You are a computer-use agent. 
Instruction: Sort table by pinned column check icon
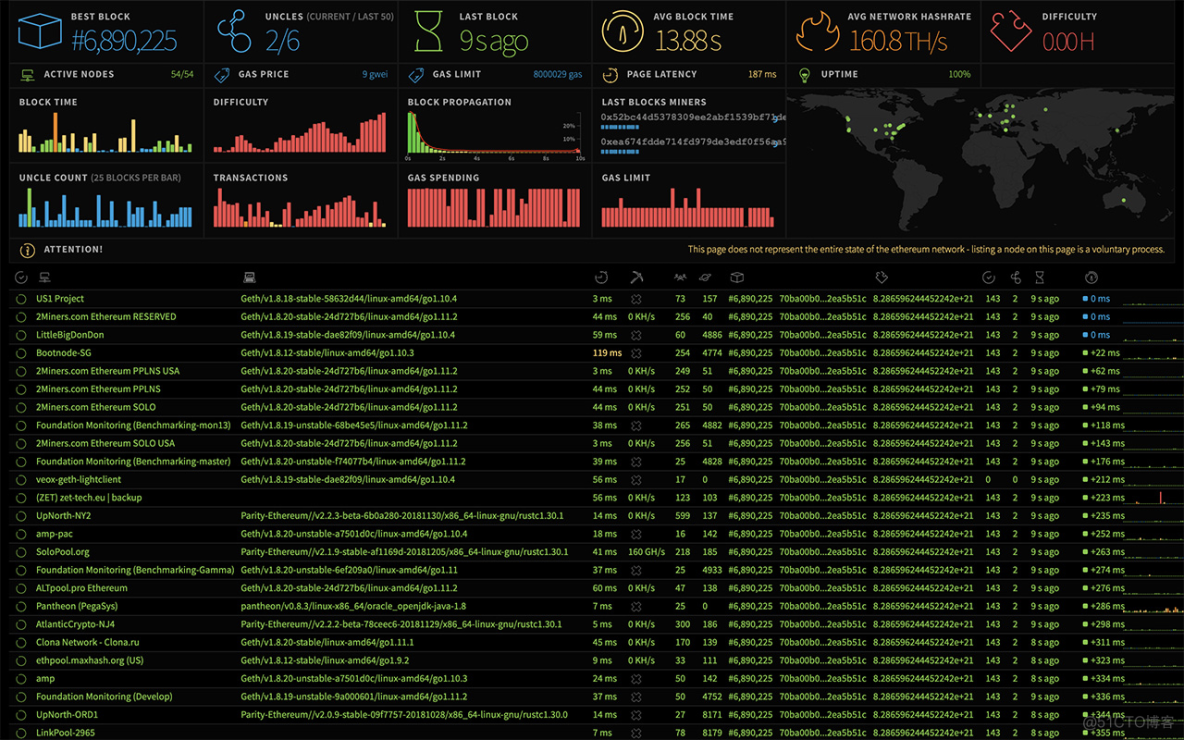tap(21, 278)
